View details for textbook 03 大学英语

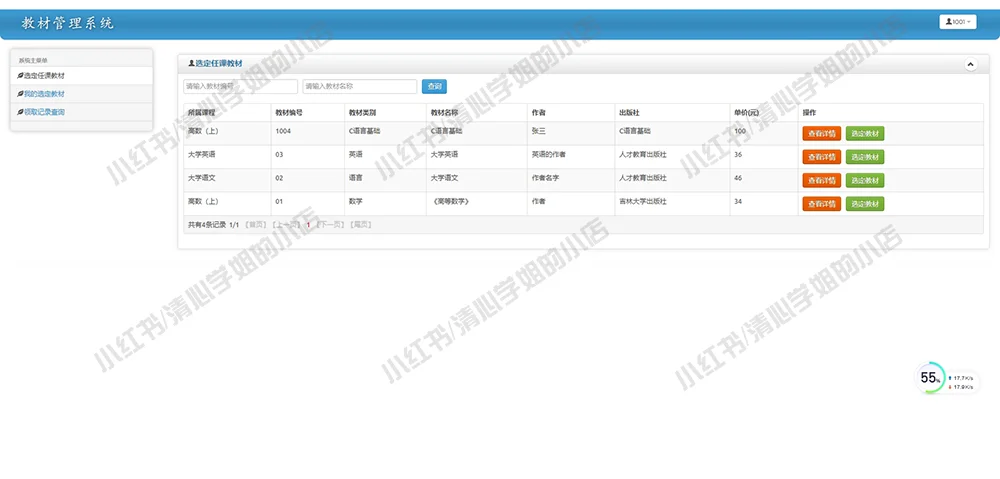point(821,157)
